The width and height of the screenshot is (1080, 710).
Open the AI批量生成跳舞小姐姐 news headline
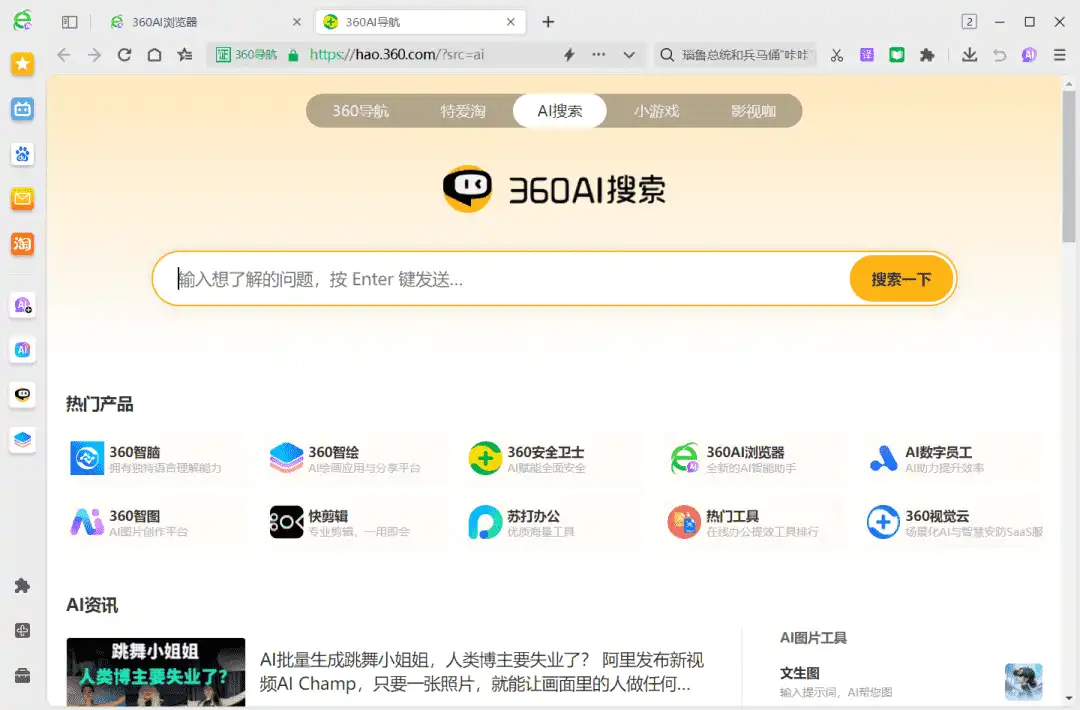(x=481, y=671)
